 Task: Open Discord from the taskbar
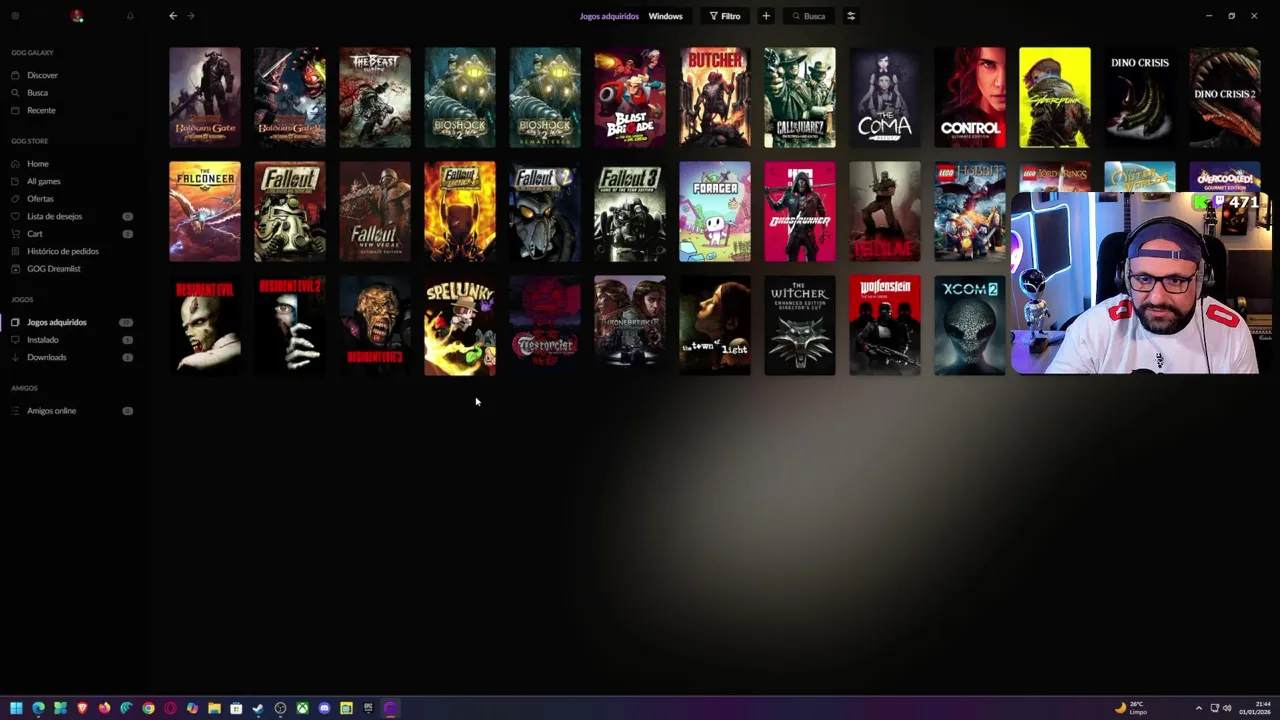click(324, 708)
